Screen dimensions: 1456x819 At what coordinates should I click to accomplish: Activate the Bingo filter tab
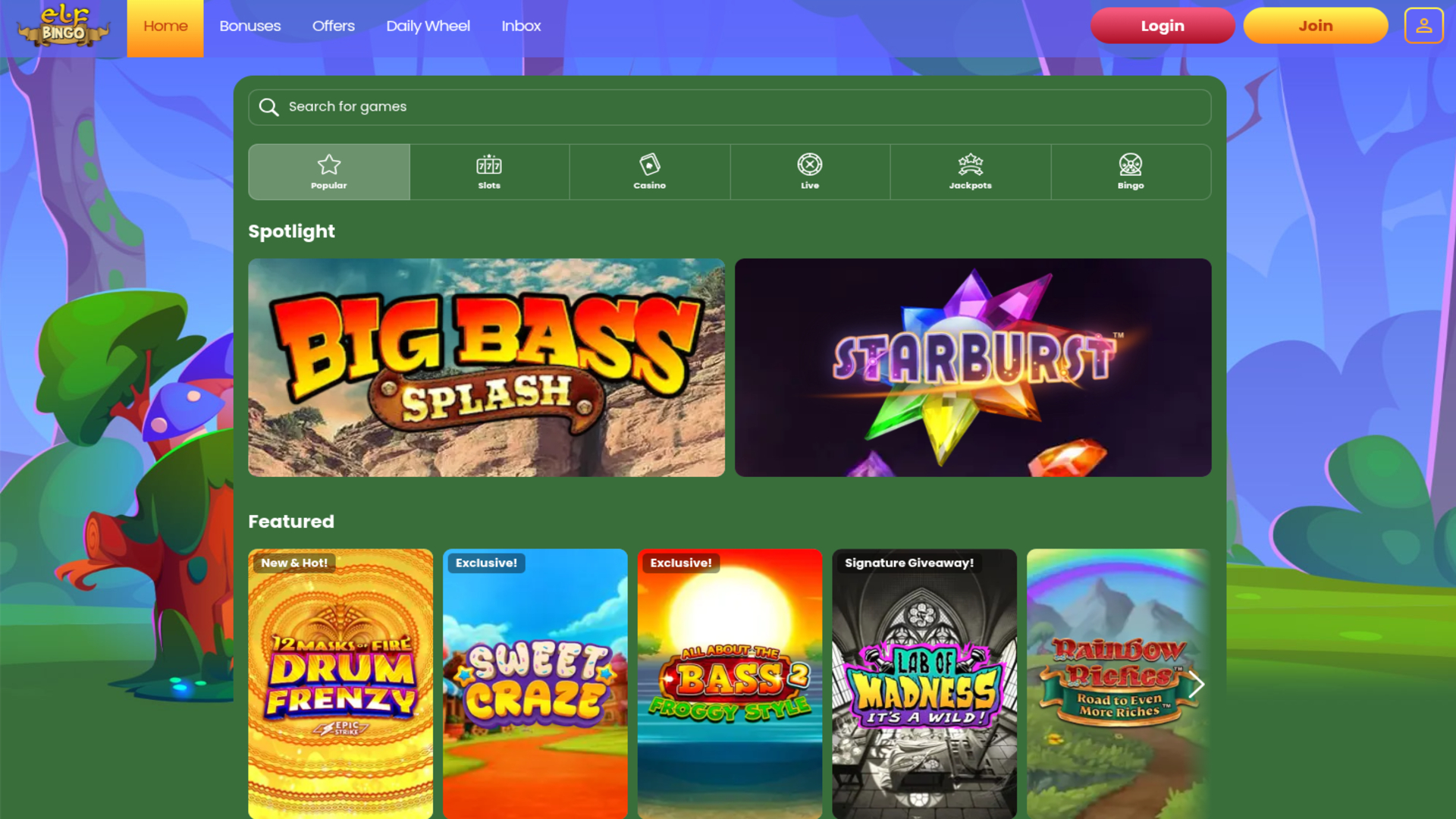coord(1131,171)
